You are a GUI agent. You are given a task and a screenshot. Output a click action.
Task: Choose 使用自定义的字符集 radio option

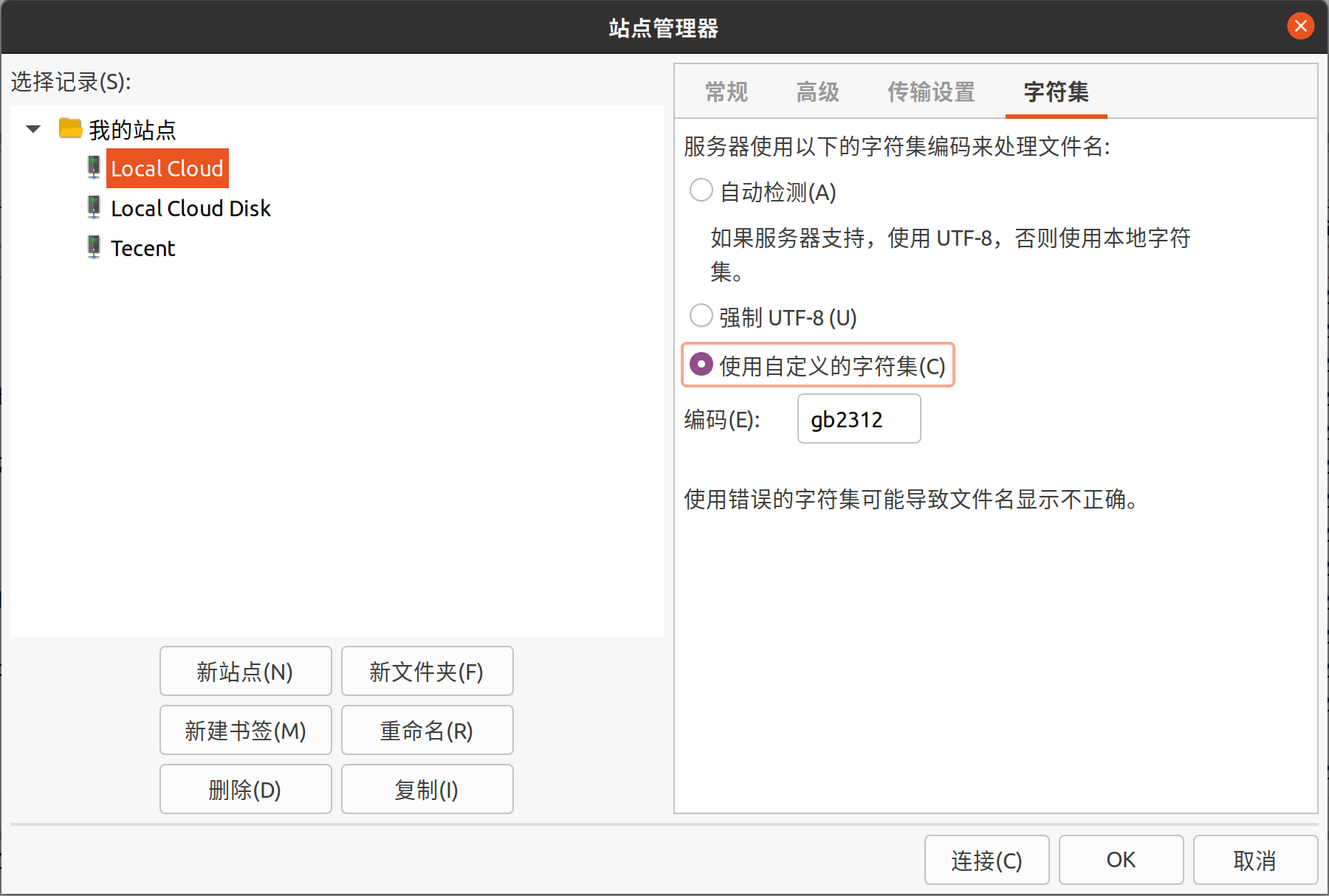[701, 365]
